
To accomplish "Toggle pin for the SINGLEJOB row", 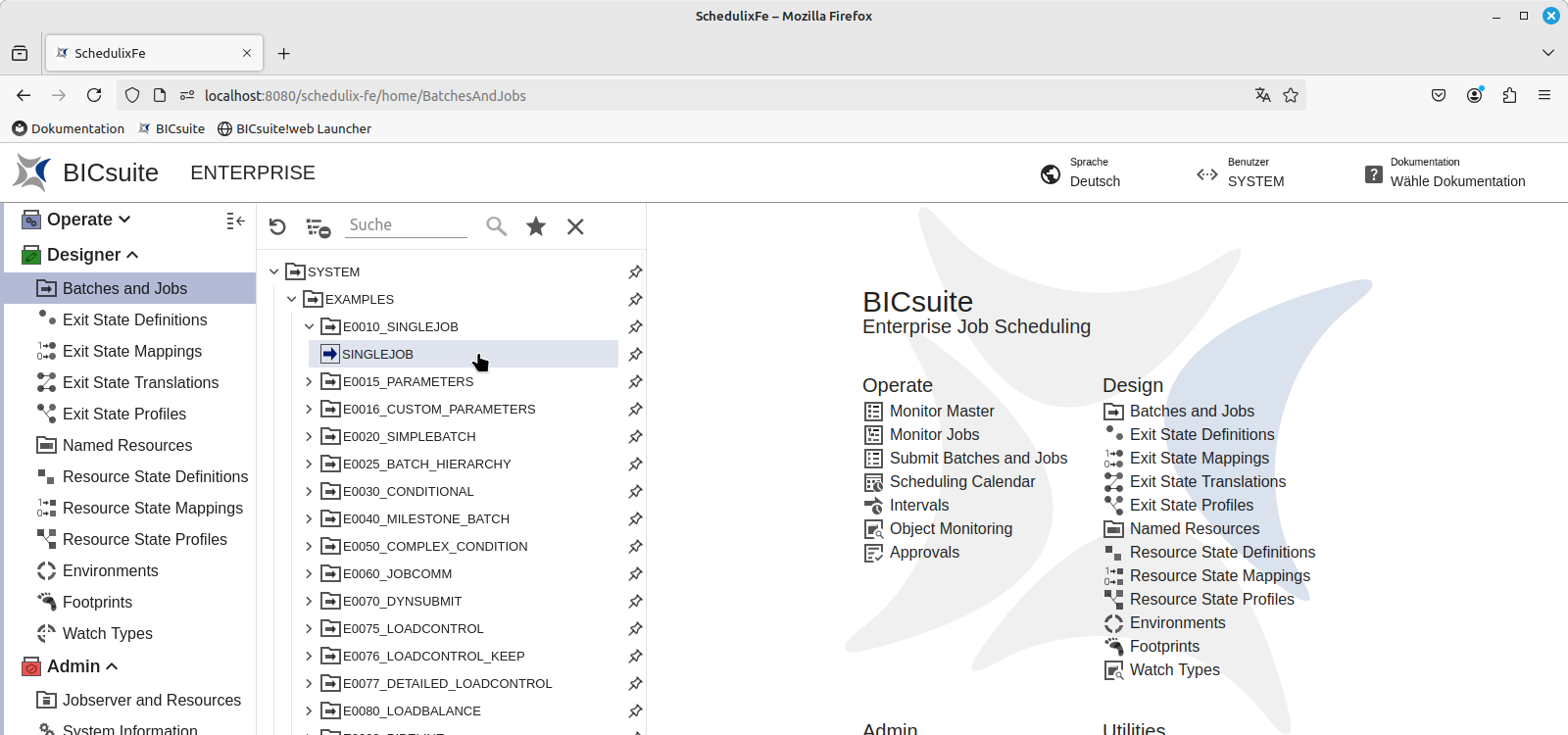I will pos(635,354).
